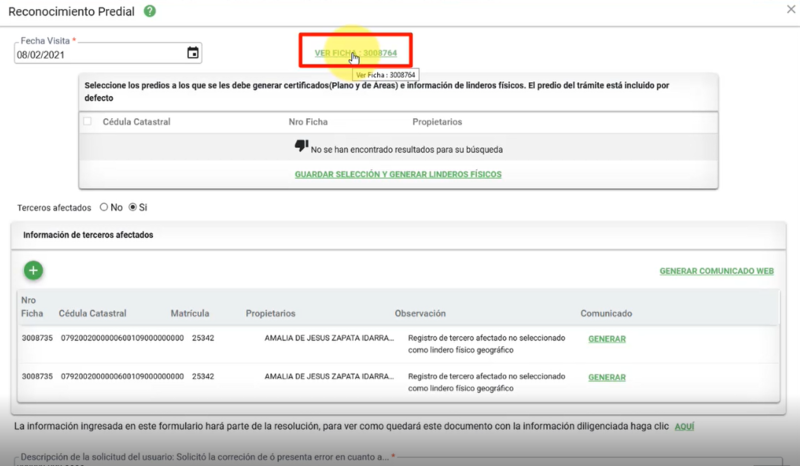Click the Nro Ficha header in predios table
This screenshot has height=466, width=800.
[x=308, y=122]
